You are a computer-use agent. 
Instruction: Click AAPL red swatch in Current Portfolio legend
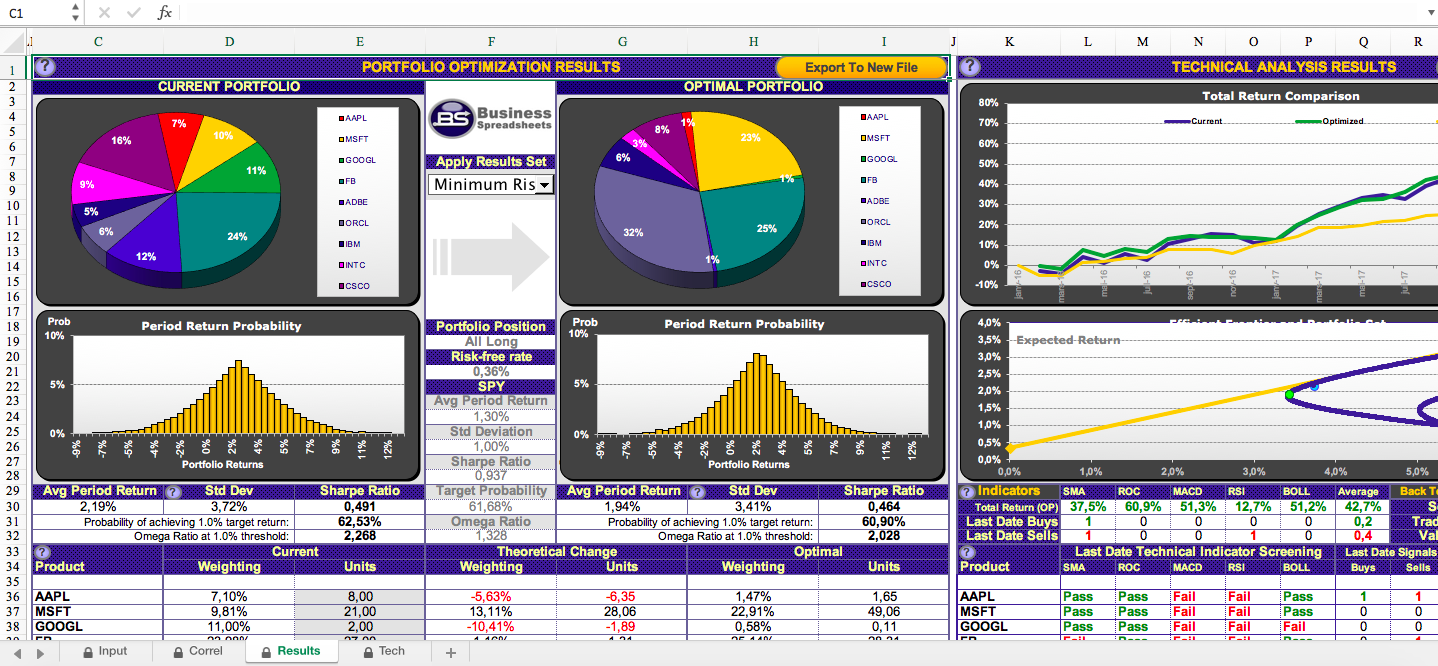341,118
